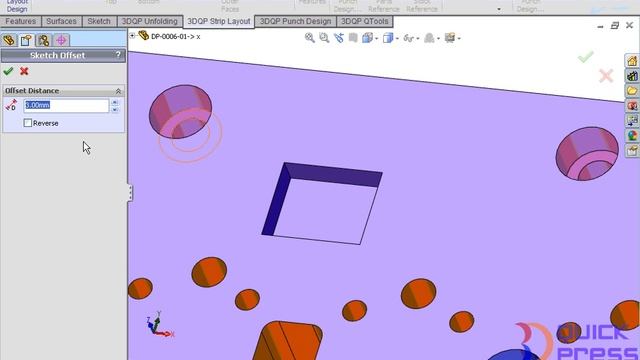Open Design Library sidebar icon
This screenshot has width=640, height=360.
(632, 76)
